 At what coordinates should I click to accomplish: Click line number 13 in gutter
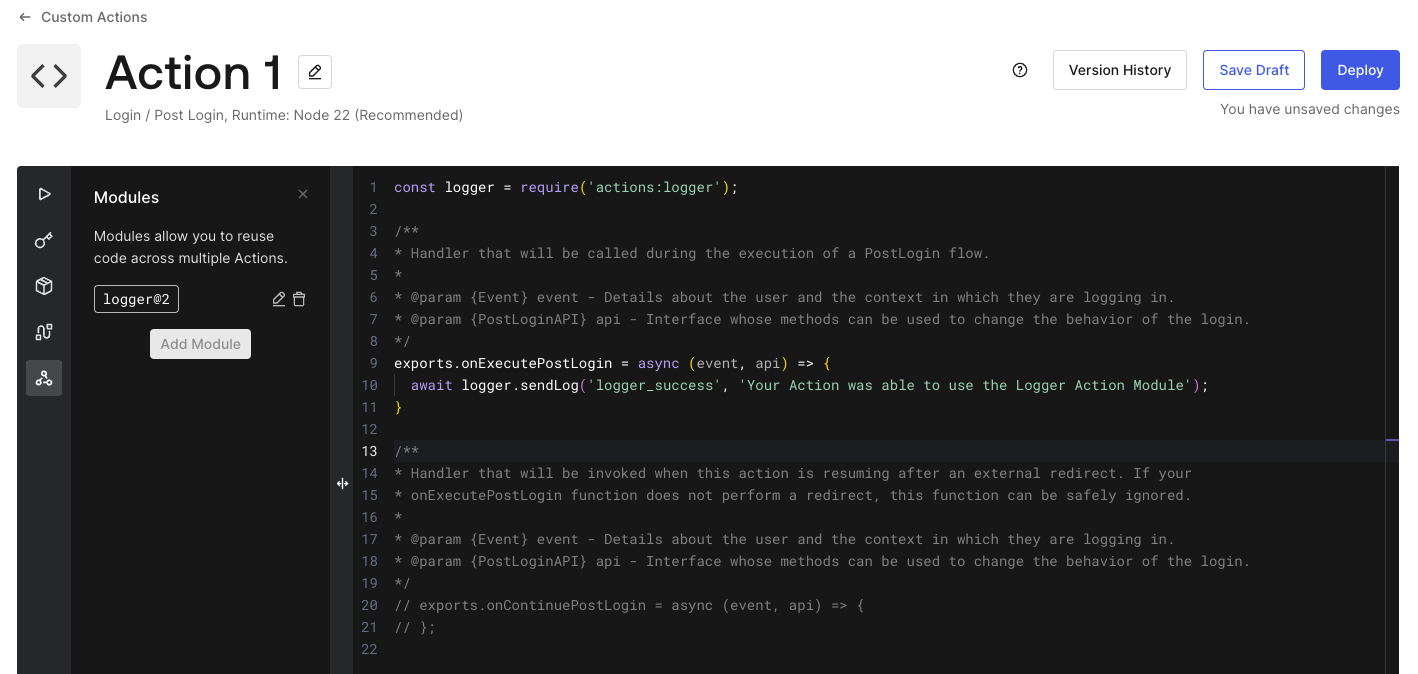click(x=370, y=451)
